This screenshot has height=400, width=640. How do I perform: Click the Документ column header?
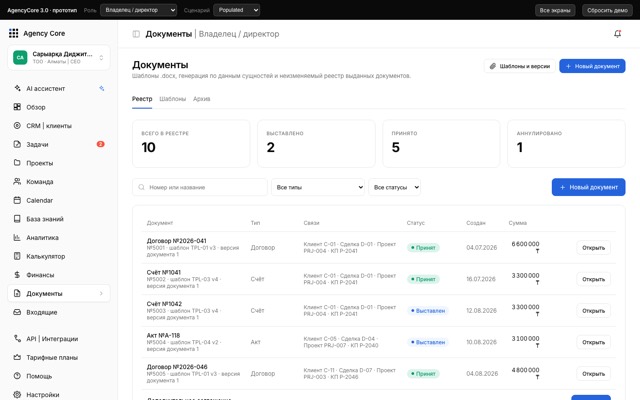coord(160,223)
